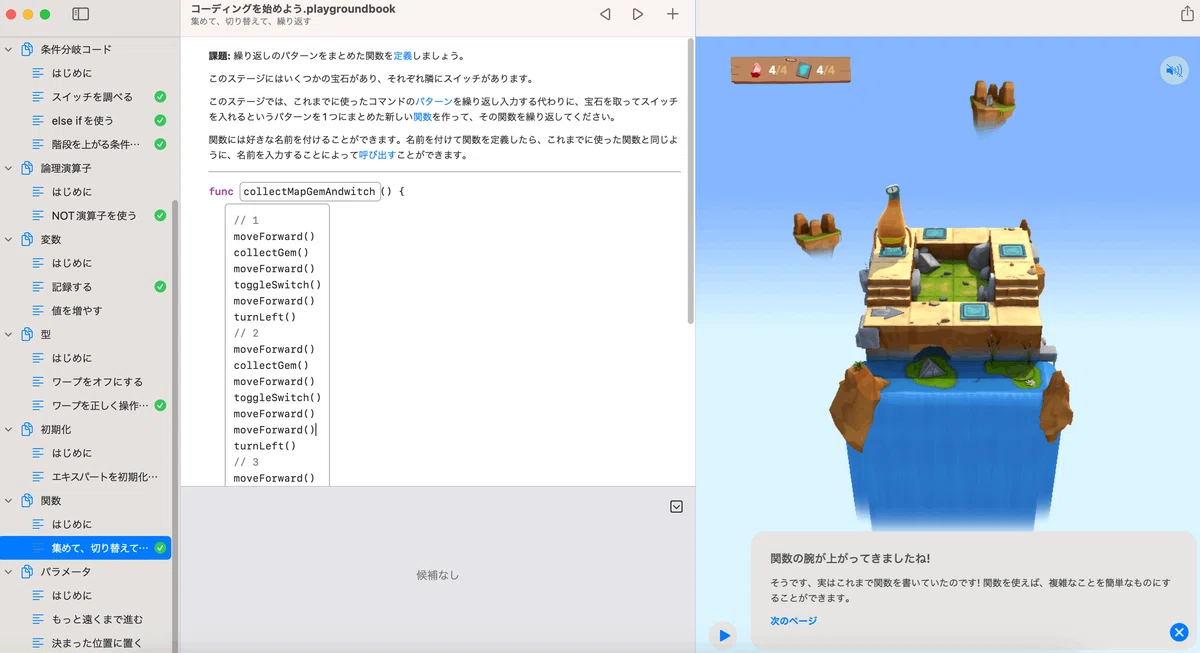Go to previous page arrow
Screen dimensions: 1200x653
tap(605, 14)
